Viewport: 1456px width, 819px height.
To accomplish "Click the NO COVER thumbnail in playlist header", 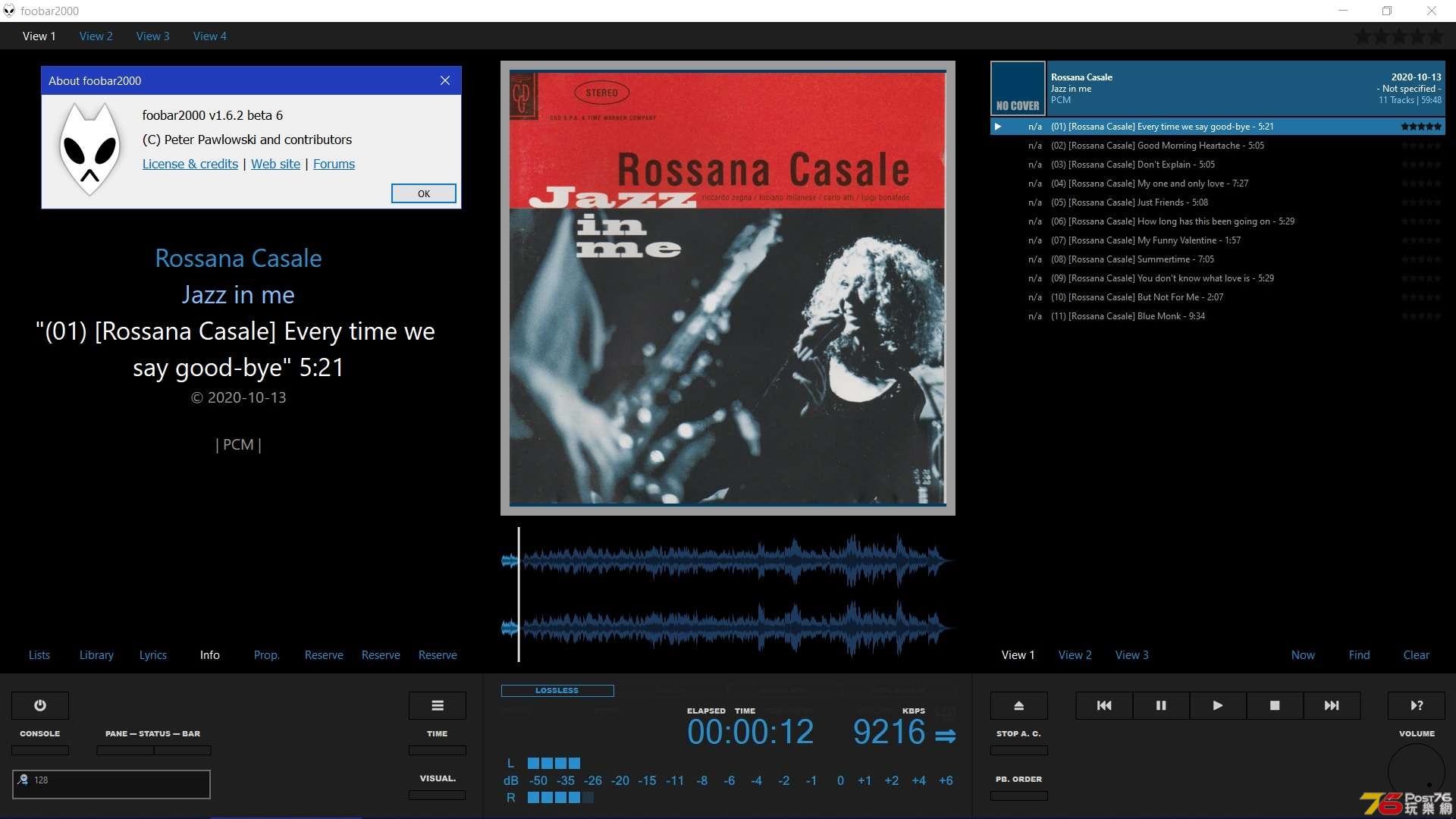I will (x=1018, y=88).
